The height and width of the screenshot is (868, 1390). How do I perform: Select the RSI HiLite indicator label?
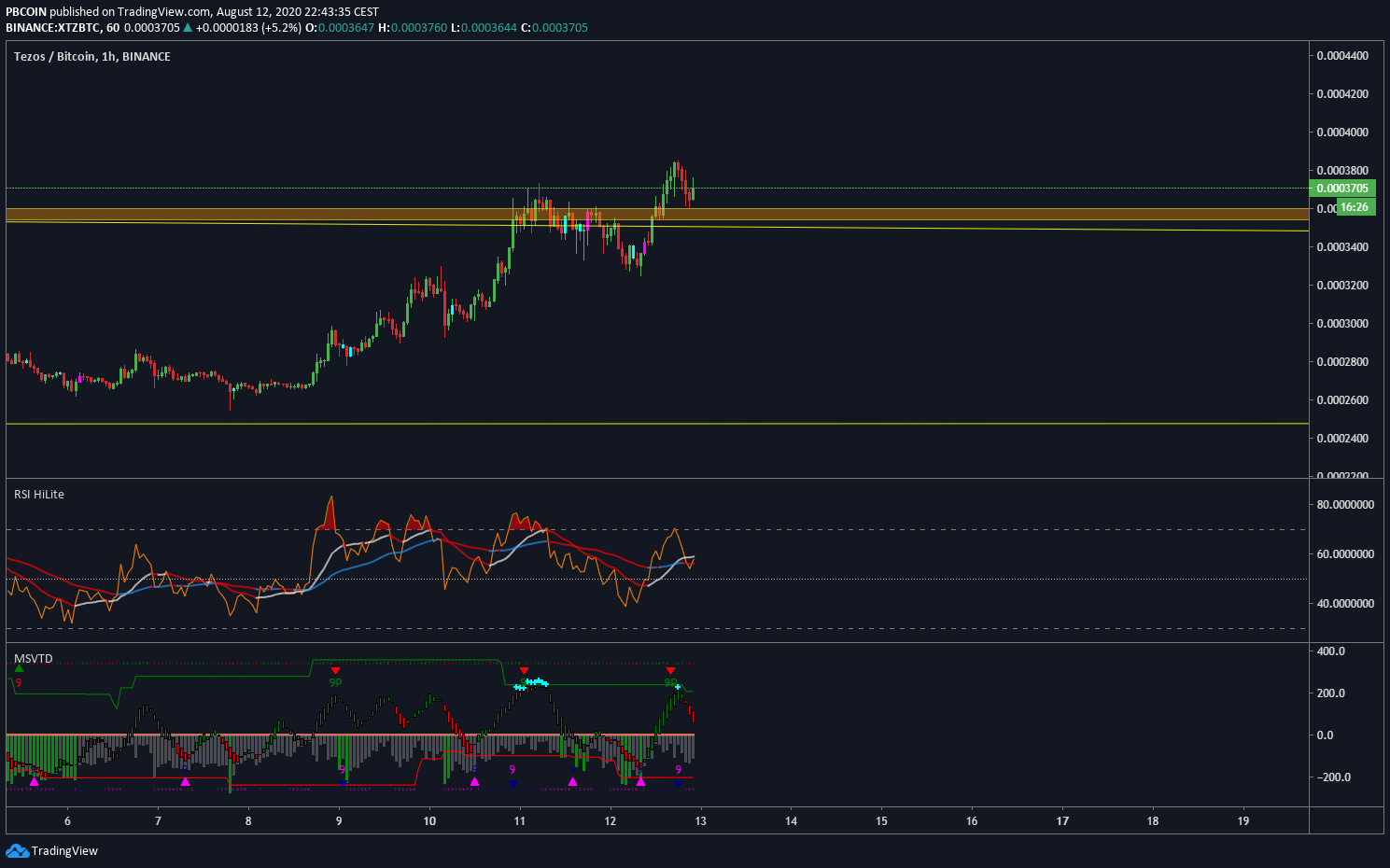[x=39, y=495]
